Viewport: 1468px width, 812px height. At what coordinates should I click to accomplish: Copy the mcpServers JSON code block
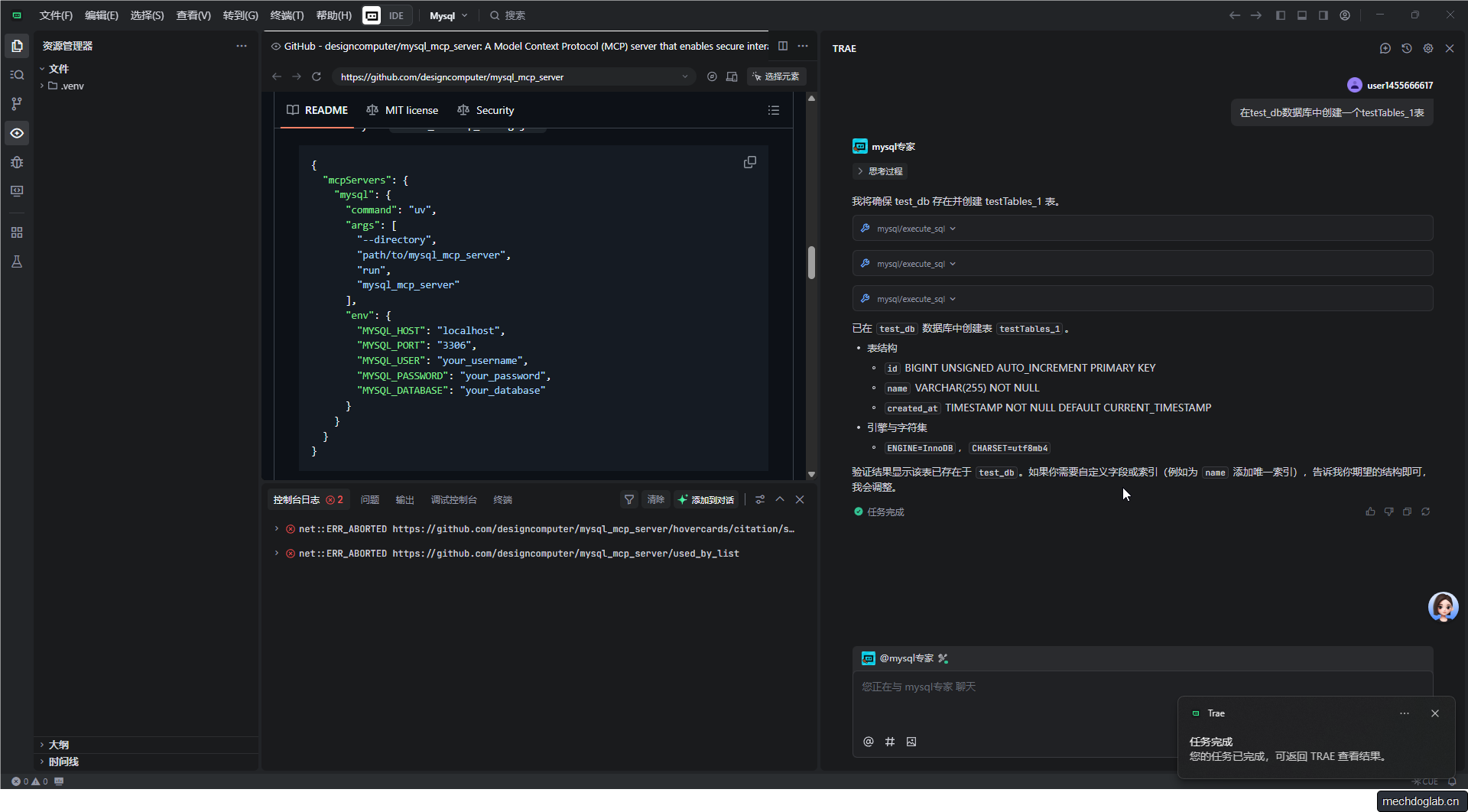[x=749, y=162]
